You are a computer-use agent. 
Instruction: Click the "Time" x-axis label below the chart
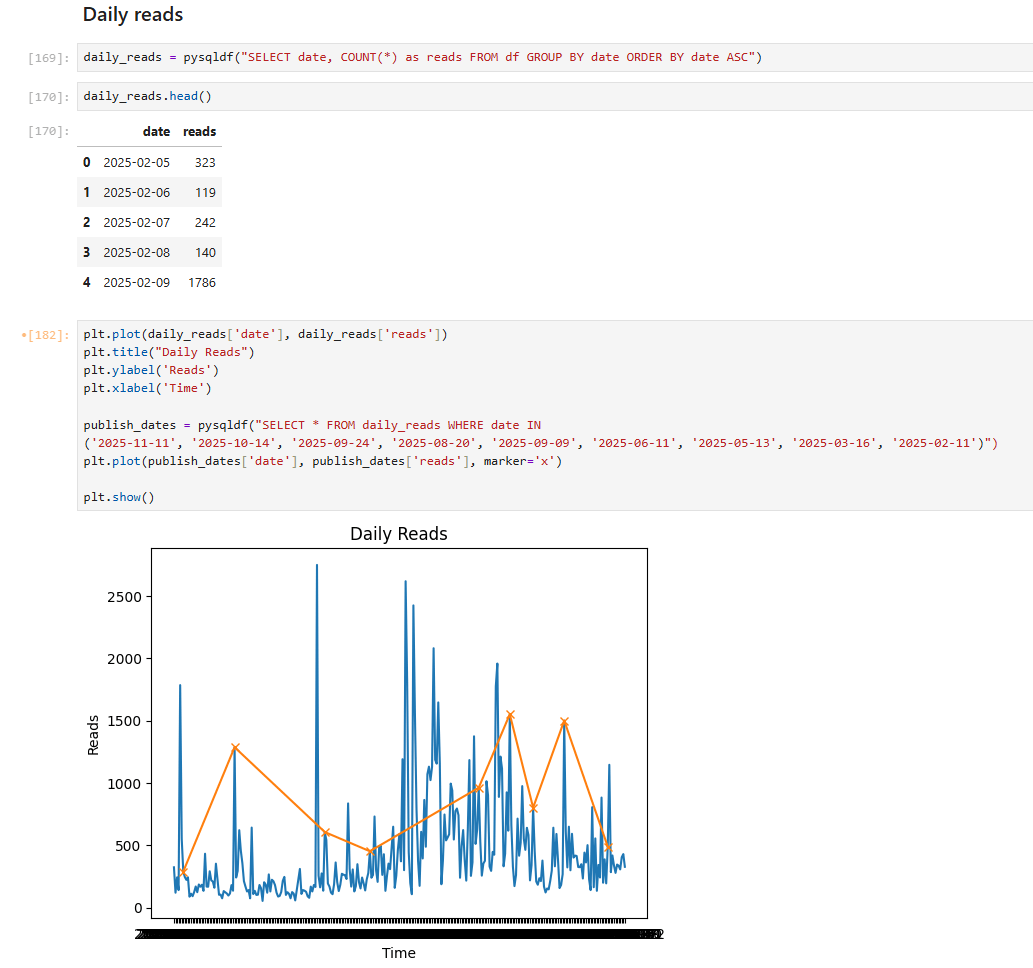[x=398, y=953]
